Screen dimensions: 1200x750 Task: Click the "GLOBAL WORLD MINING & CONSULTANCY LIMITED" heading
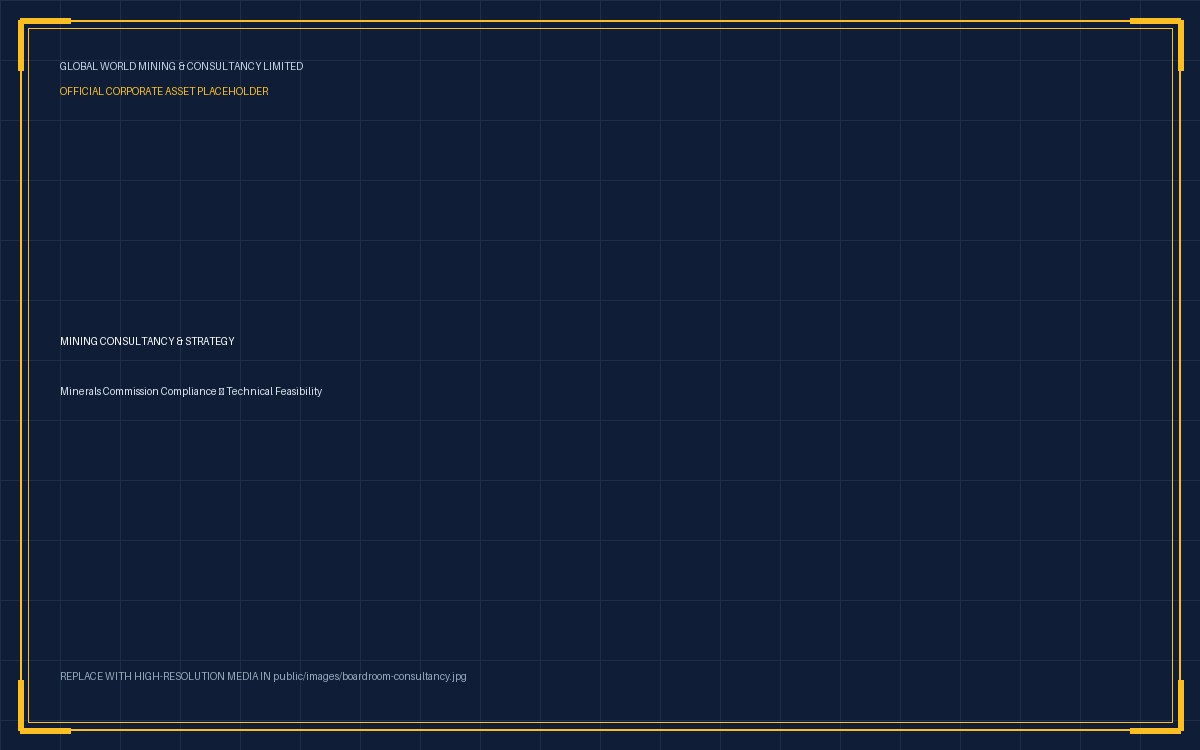click(x=181, y=66)
